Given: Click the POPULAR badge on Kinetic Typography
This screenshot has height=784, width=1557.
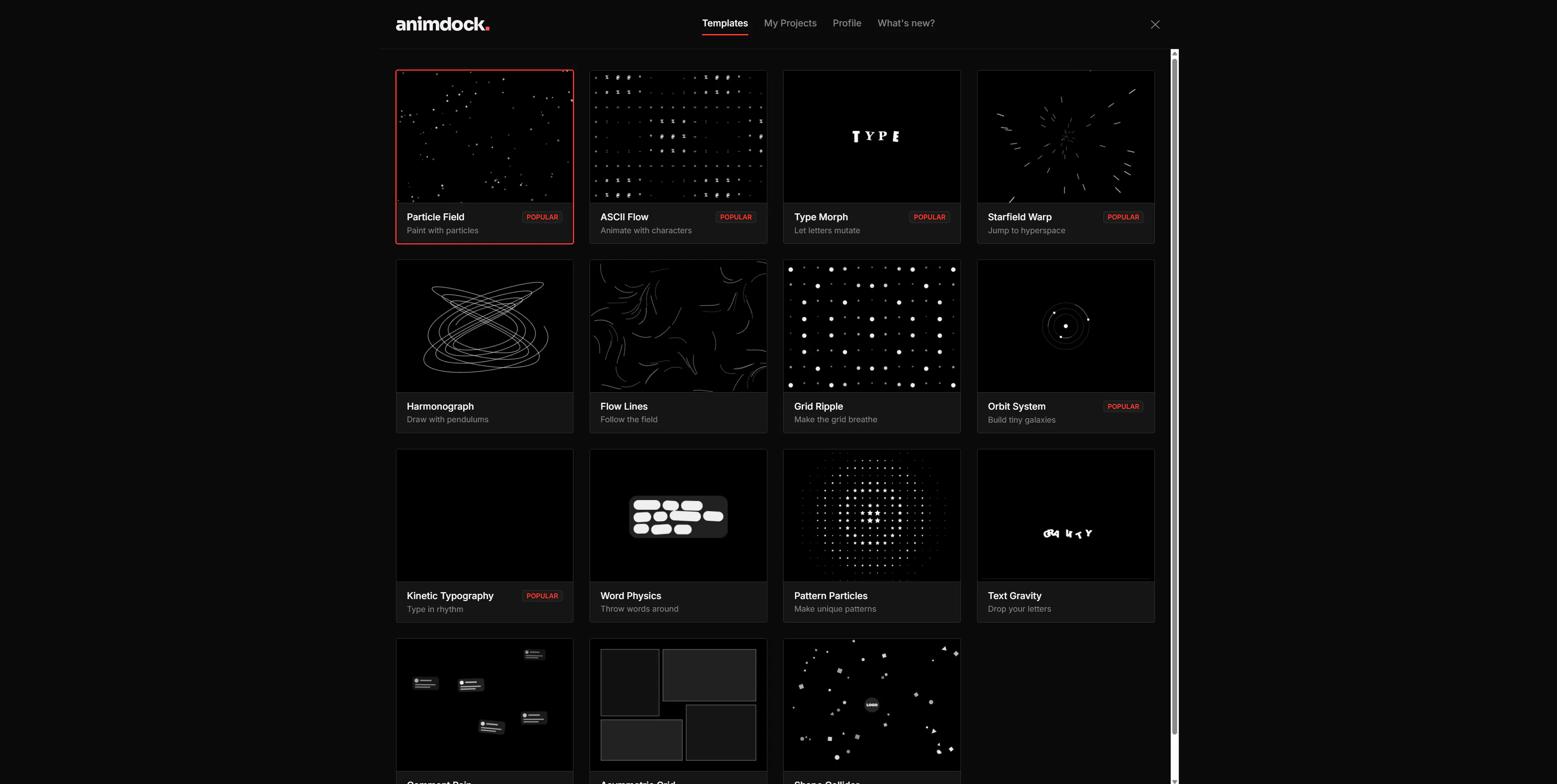Looking at the screenshot, I should point(542,595).
